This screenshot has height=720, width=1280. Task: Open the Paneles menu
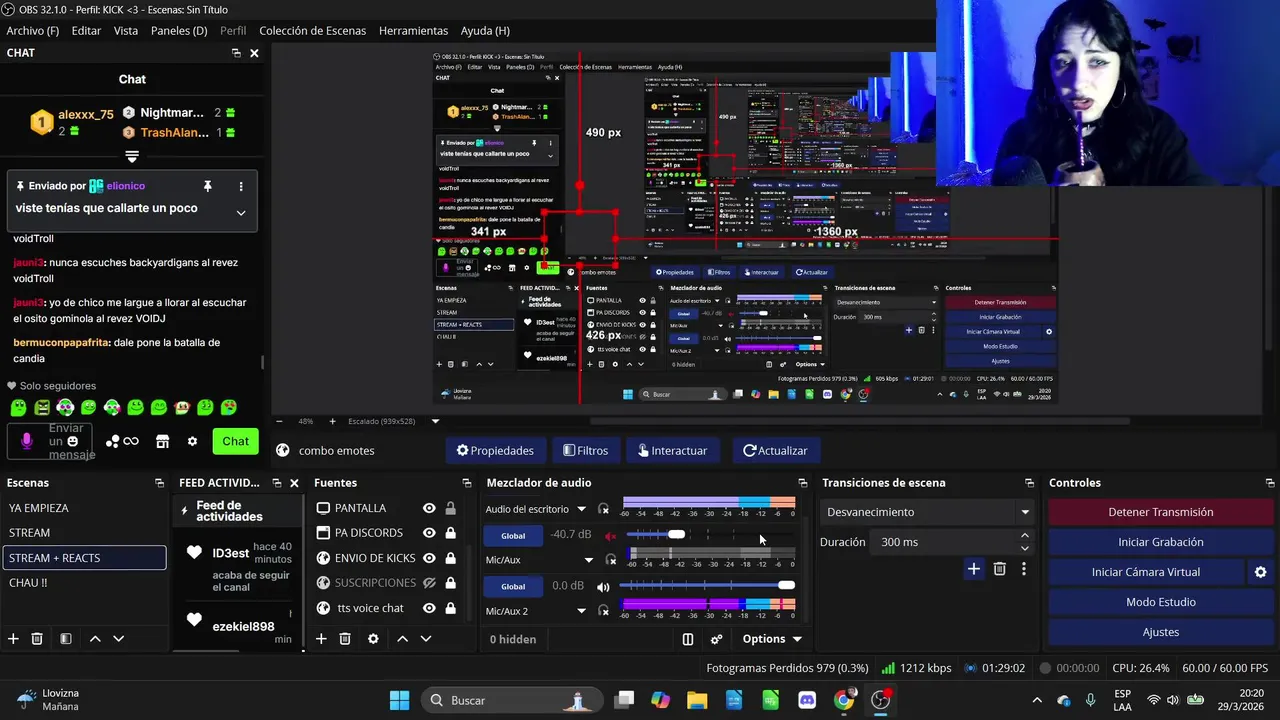(179, 31)
